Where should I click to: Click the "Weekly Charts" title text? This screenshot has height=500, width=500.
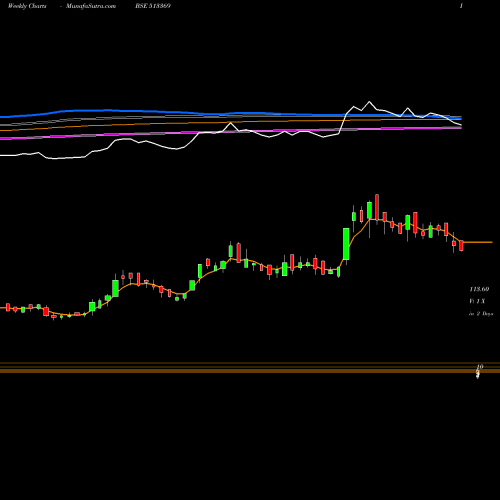coord(27,6)
